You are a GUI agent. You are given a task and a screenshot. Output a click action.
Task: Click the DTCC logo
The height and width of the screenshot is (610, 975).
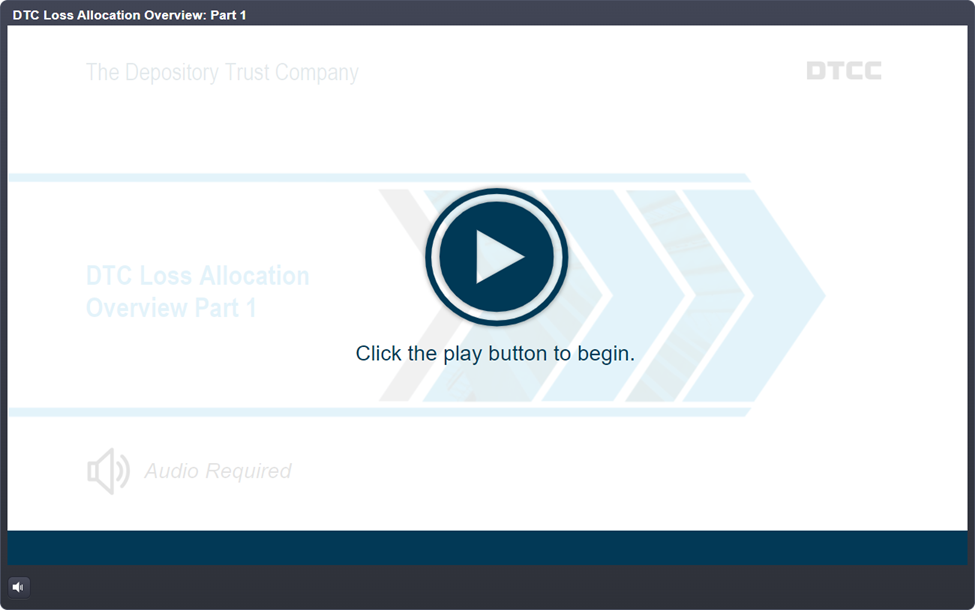844,71
